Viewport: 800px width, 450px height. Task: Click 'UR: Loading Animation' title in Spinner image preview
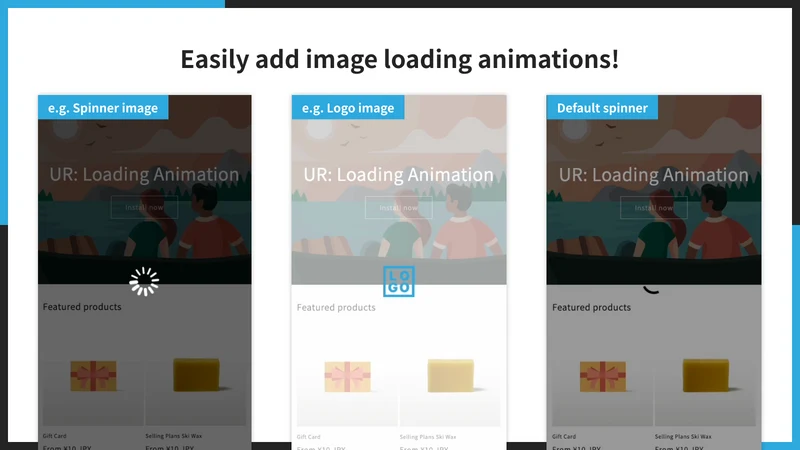tap(144, 174)
